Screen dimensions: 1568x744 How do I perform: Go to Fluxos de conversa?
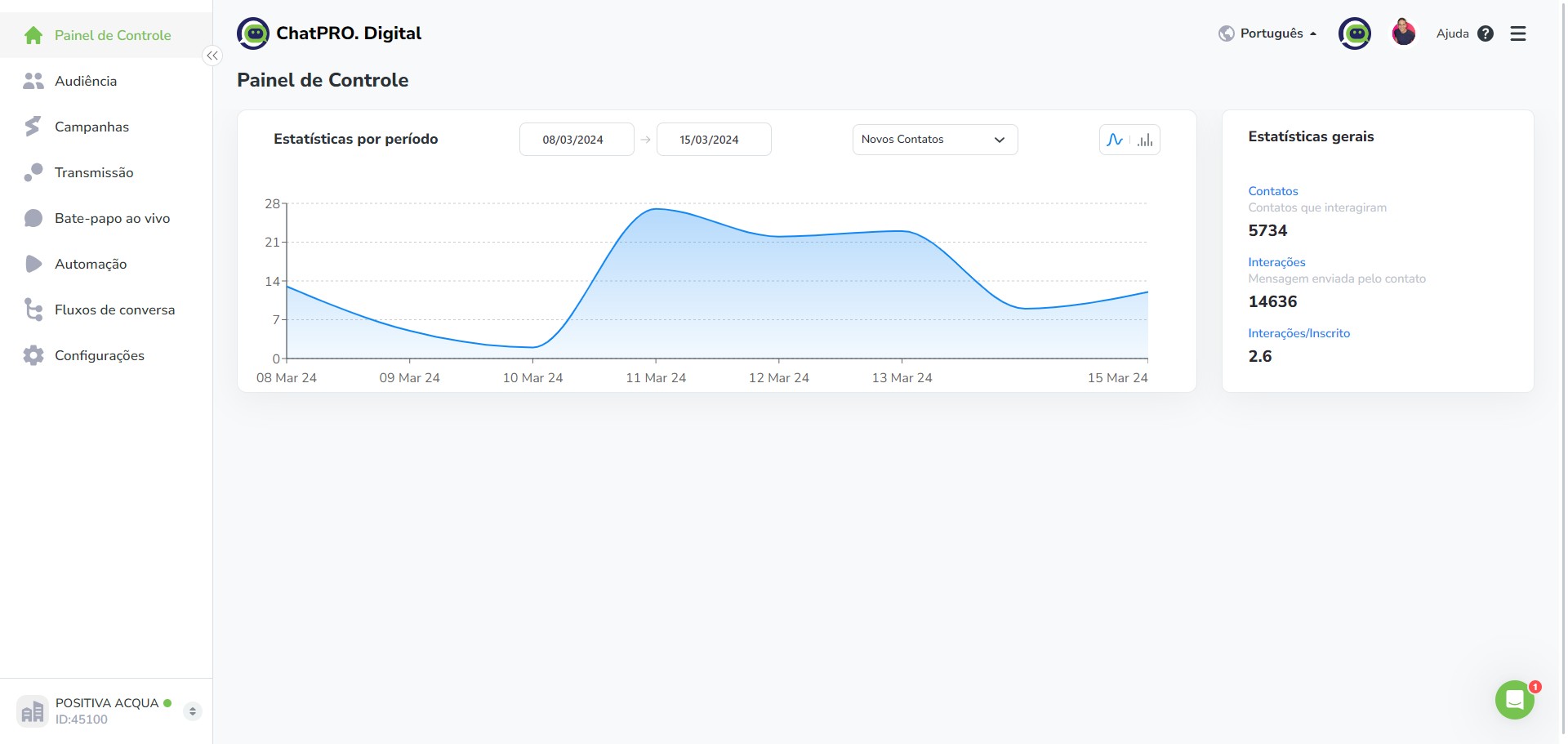tap(106, 310)
